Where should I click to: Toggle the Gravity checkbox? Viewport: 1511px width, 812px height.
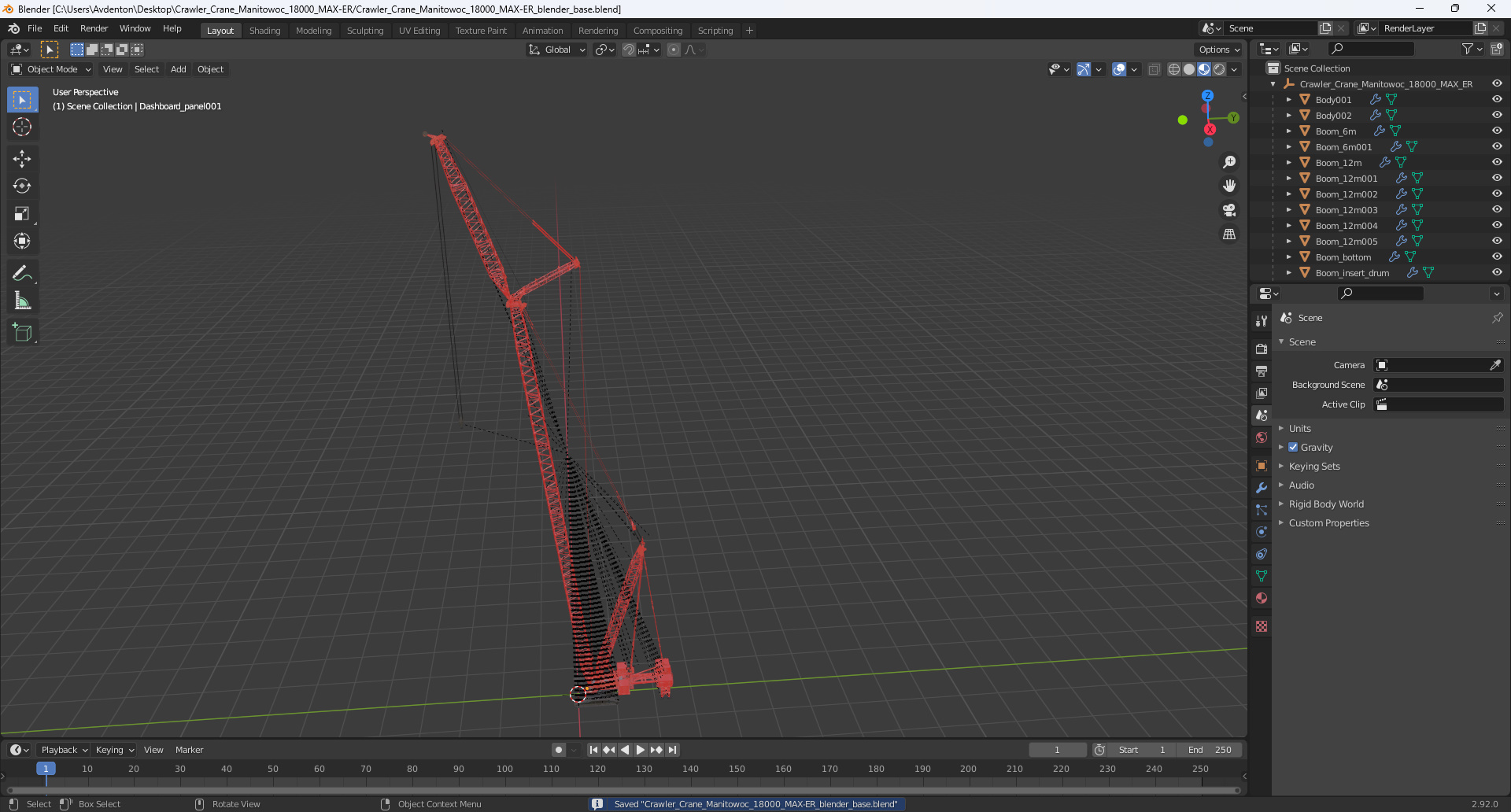coord(1293,447)
